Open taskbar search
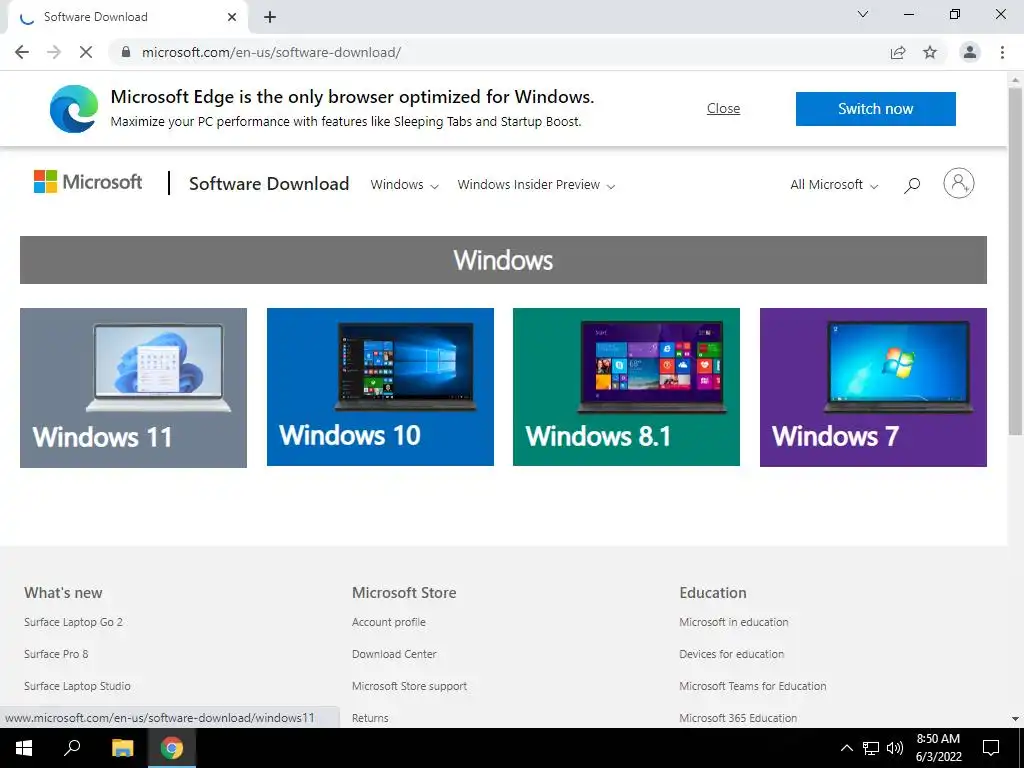1024x768 pixels. coord(72,748)
